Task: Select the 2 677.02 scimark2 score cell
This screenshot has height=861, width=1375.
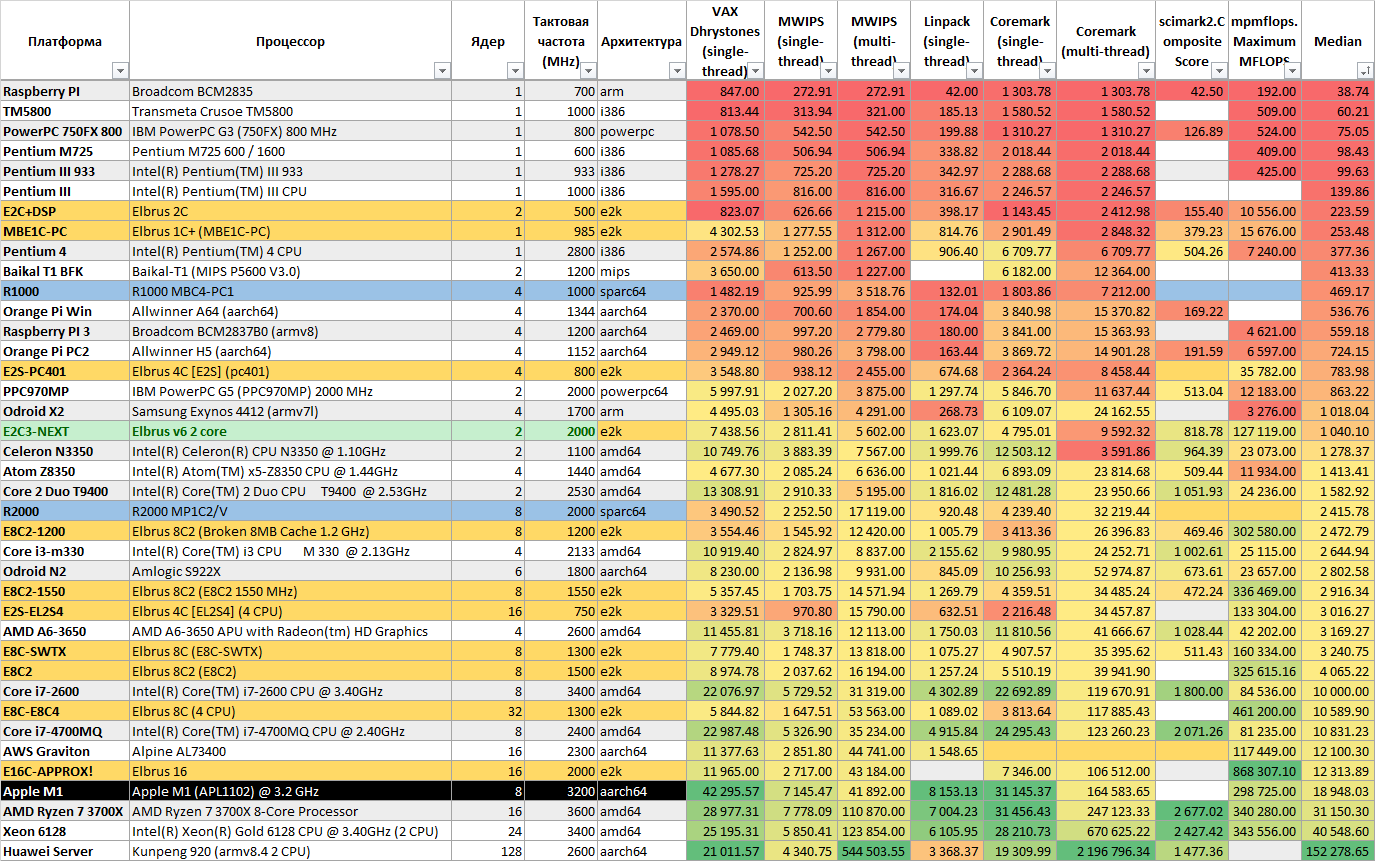Action: click(1192, 811)
